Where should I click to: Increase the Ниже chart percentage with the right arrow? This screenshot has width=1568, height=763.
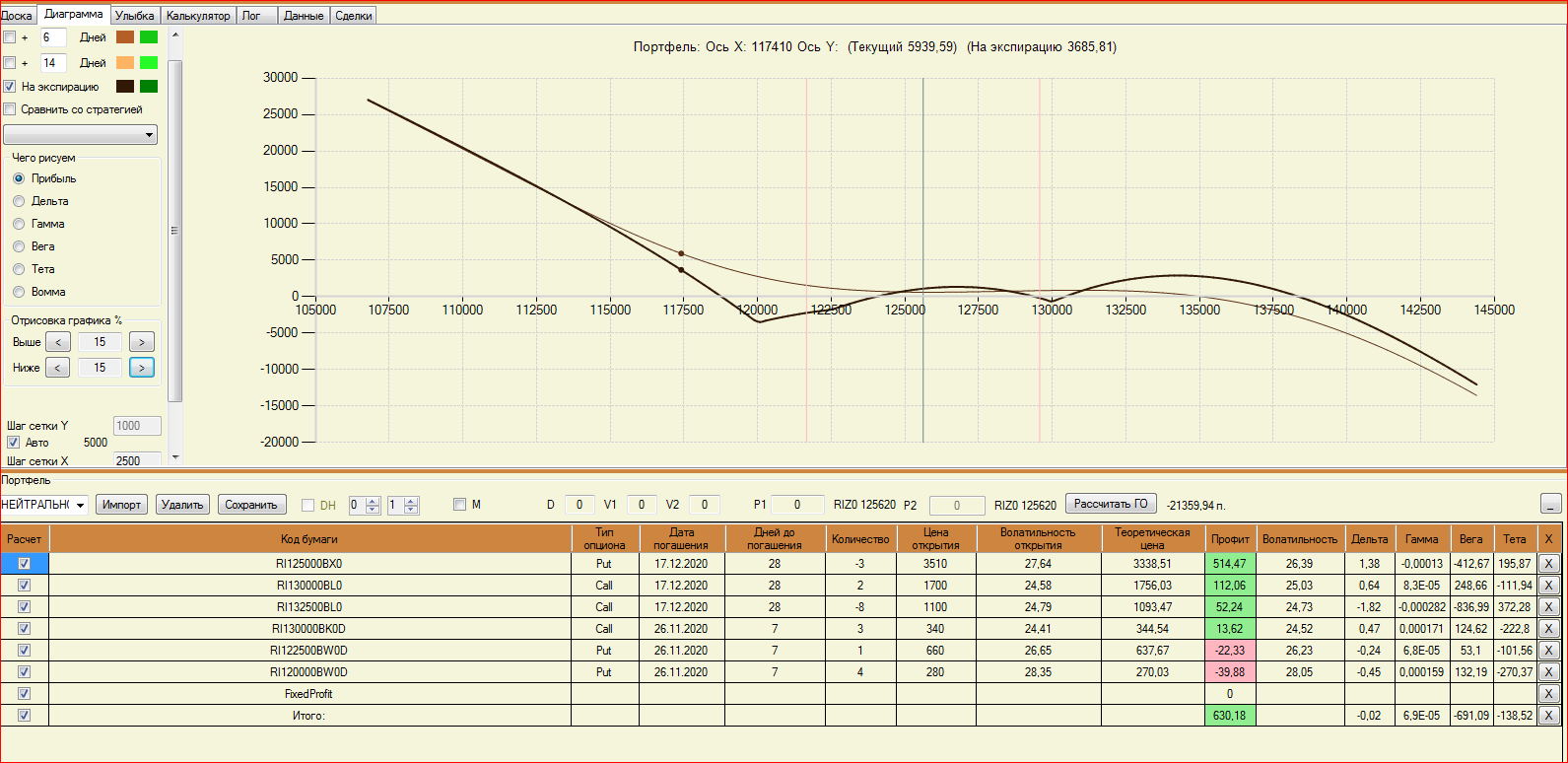click(142, 368)
